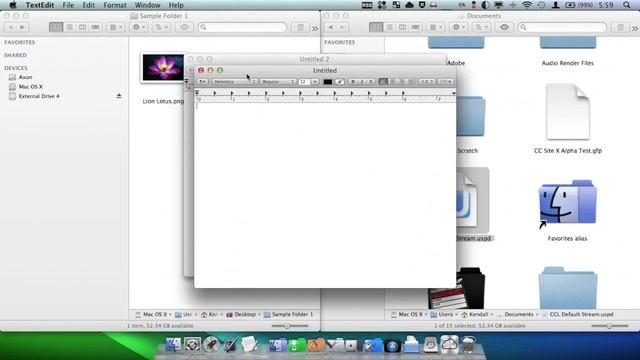
Task: Toggle bold formatting in TextEdit
Action: (353, 82)
